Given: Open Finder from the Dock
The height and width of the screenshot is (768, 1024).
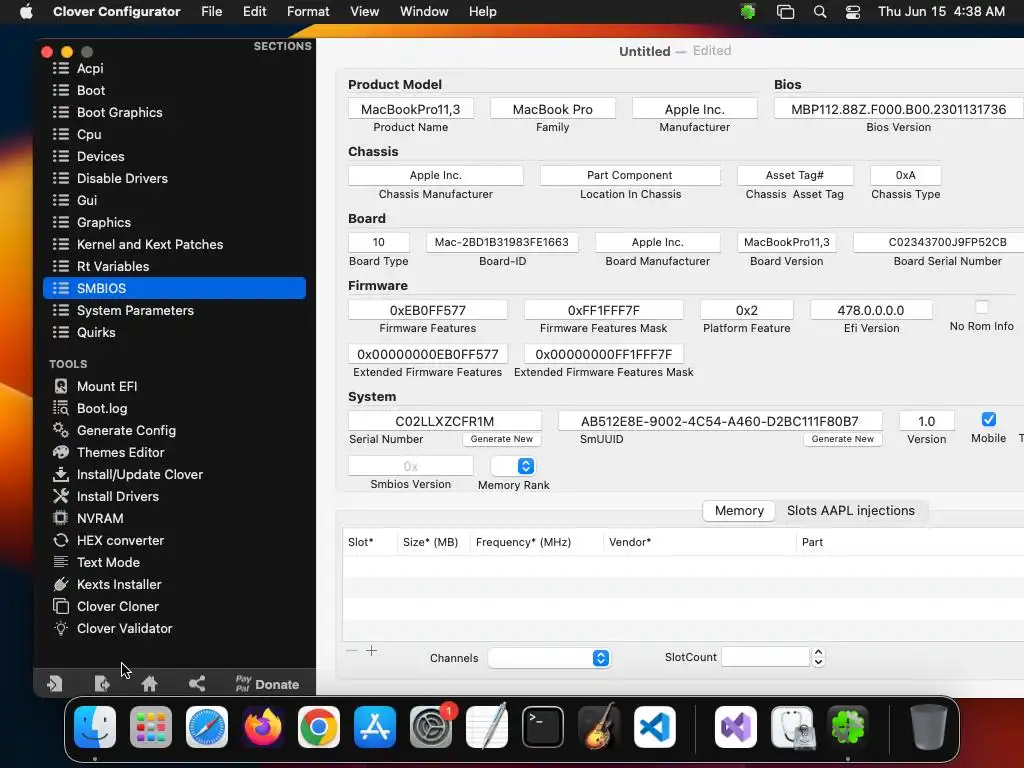Looking at the screenshot, I should tap(95, 727).
